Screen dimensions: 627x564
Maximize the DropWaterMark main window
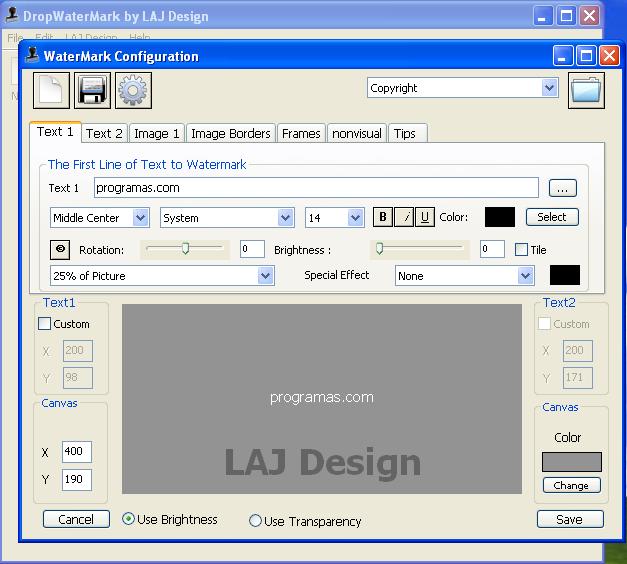click(566, 16)
